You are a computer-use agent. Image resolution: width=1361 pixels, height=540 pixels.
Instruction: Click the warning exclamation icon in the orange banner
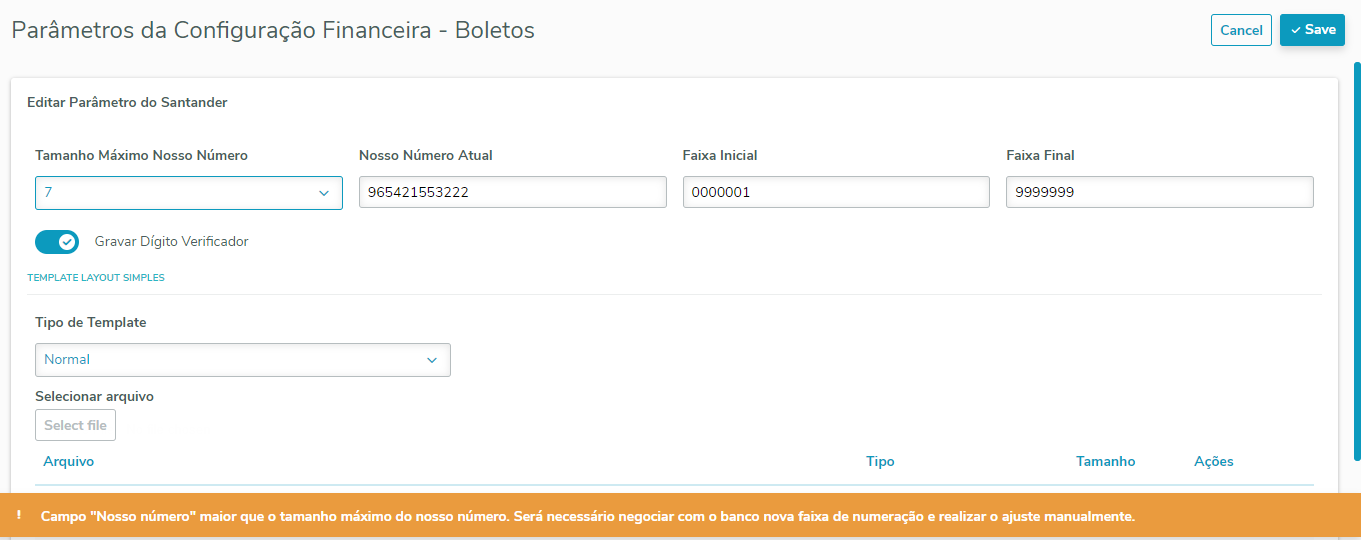pos(19,516)
